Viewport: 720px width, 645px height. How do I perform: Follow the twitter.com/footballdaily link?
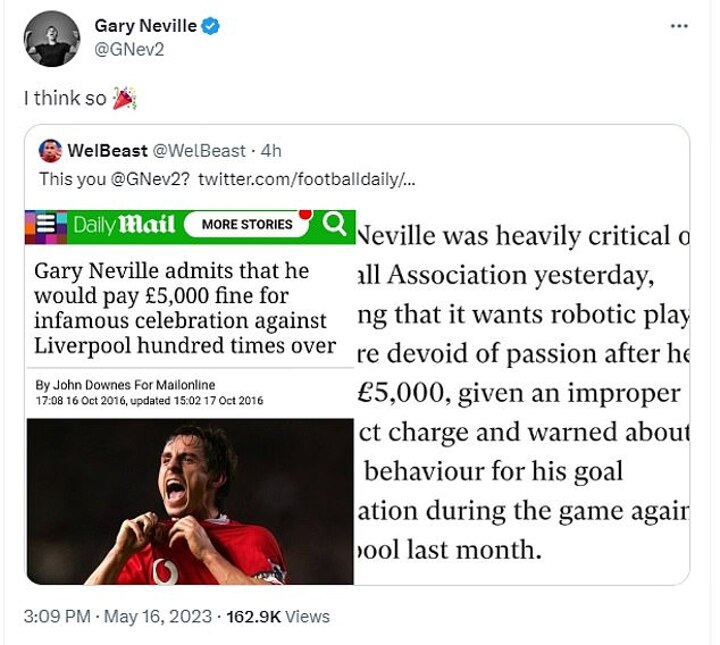click(304, 178)
